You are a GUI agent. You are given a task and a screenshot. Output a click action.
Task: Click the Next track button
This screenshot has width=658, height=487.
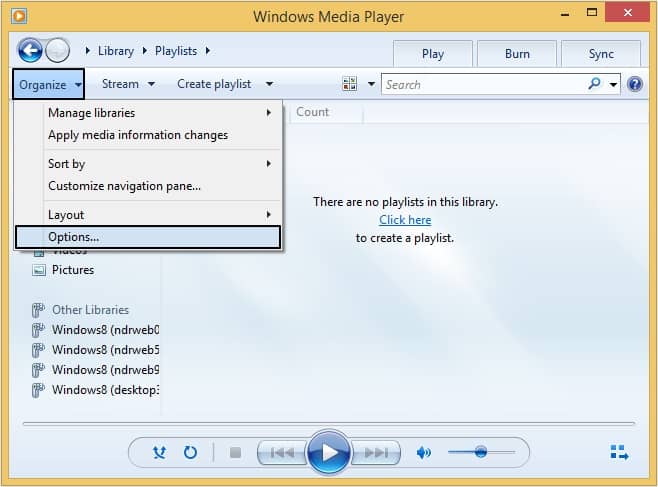point(376,453)
